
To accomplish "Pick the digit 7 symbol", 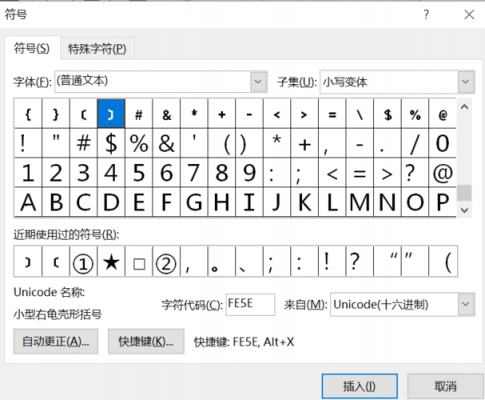I will (x=194, y=173).
